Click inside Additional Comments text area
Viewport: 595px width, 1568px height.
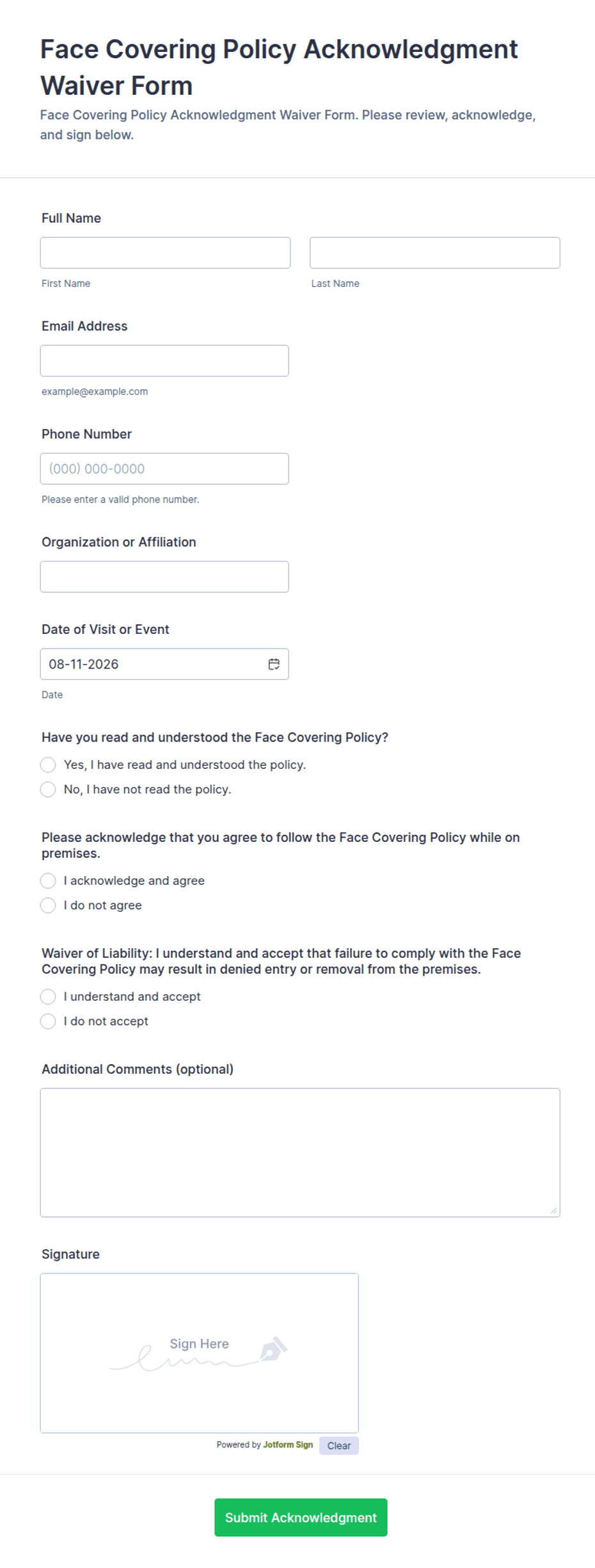300,1152
